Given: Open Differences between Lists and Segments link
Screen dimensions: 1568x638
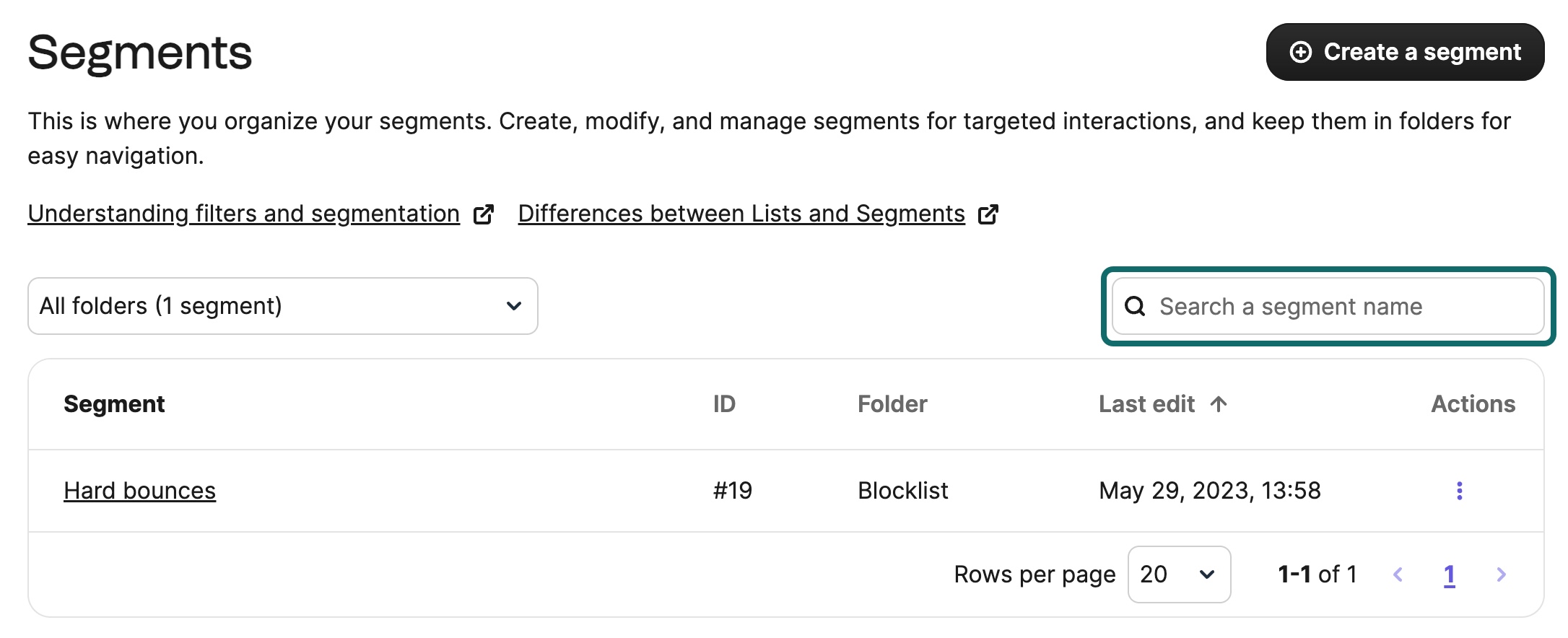Looking at the screenshot, I should pos(741,214).
